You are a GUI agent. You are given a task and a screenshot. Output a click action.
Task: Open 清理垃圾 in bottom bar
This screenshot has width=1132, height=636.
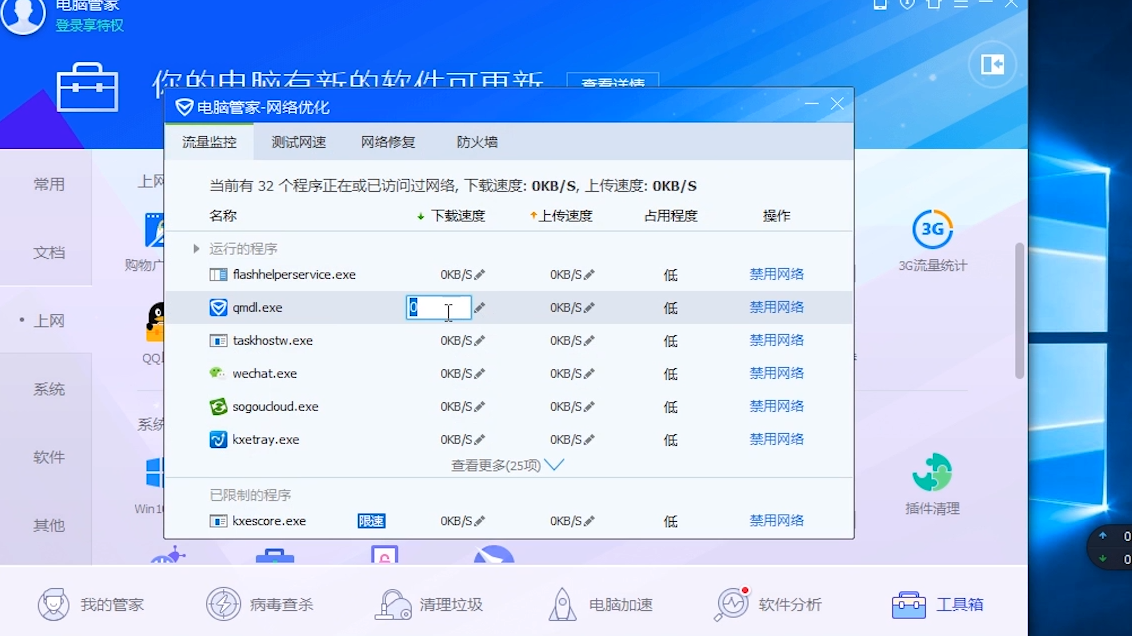point(429,604)
